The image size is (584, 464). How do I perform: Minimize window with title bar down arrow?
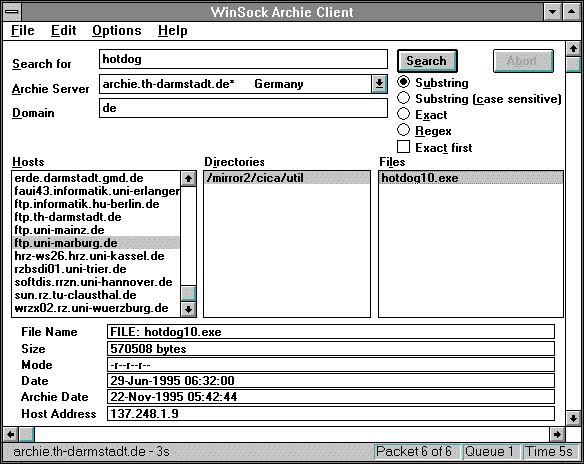pos(553,12)
